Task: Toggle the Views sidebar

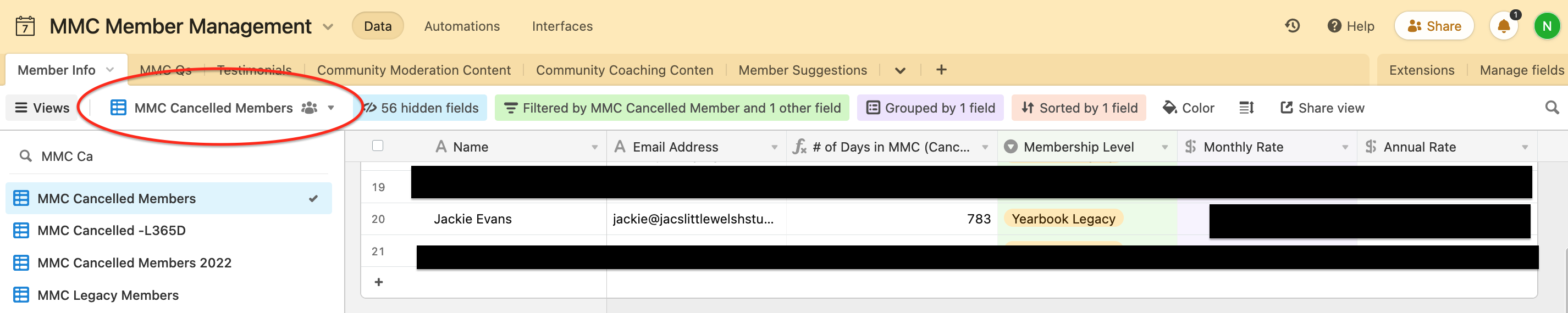Action: tap(42, 108)
